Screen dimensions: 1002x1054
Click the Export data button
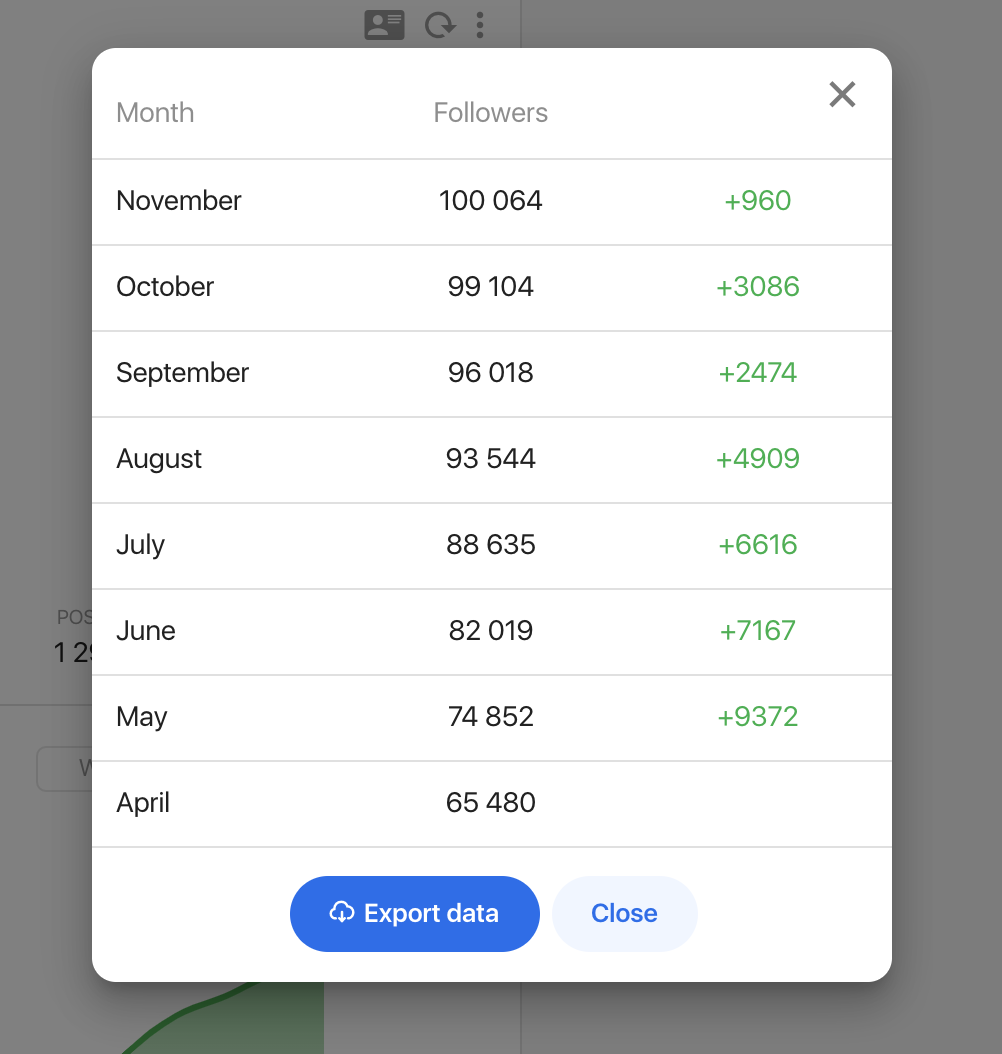(x=414, y=913)
